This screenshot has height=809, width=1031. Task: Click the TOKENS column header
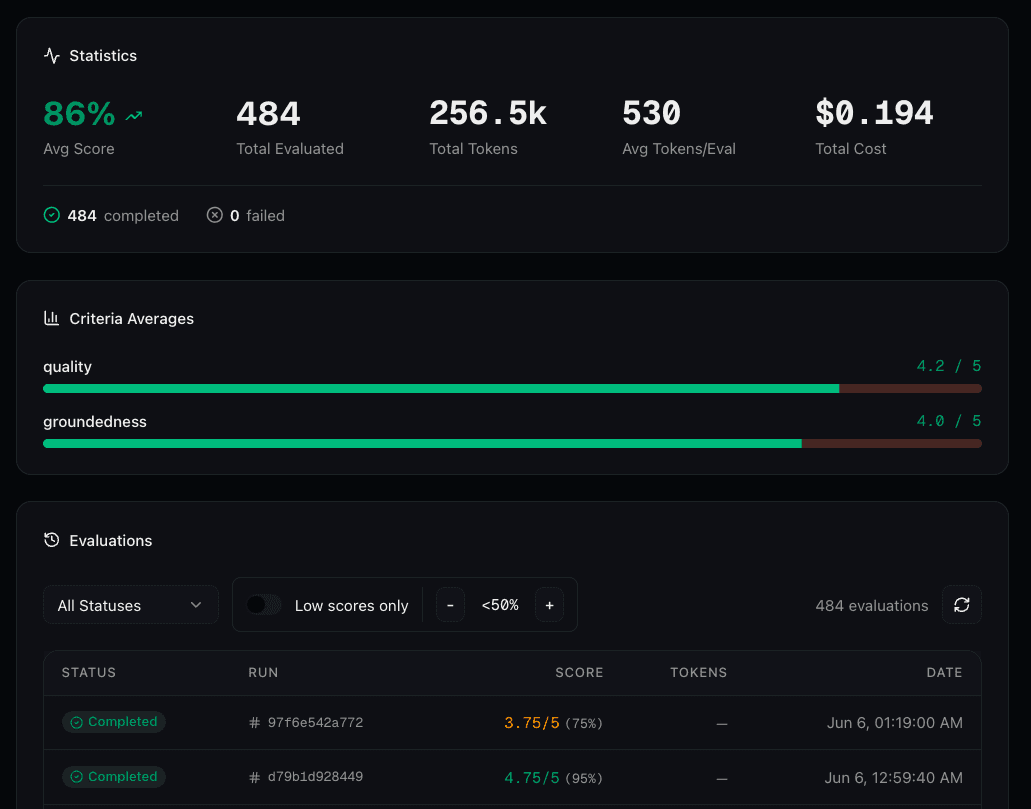click(698, 672)
